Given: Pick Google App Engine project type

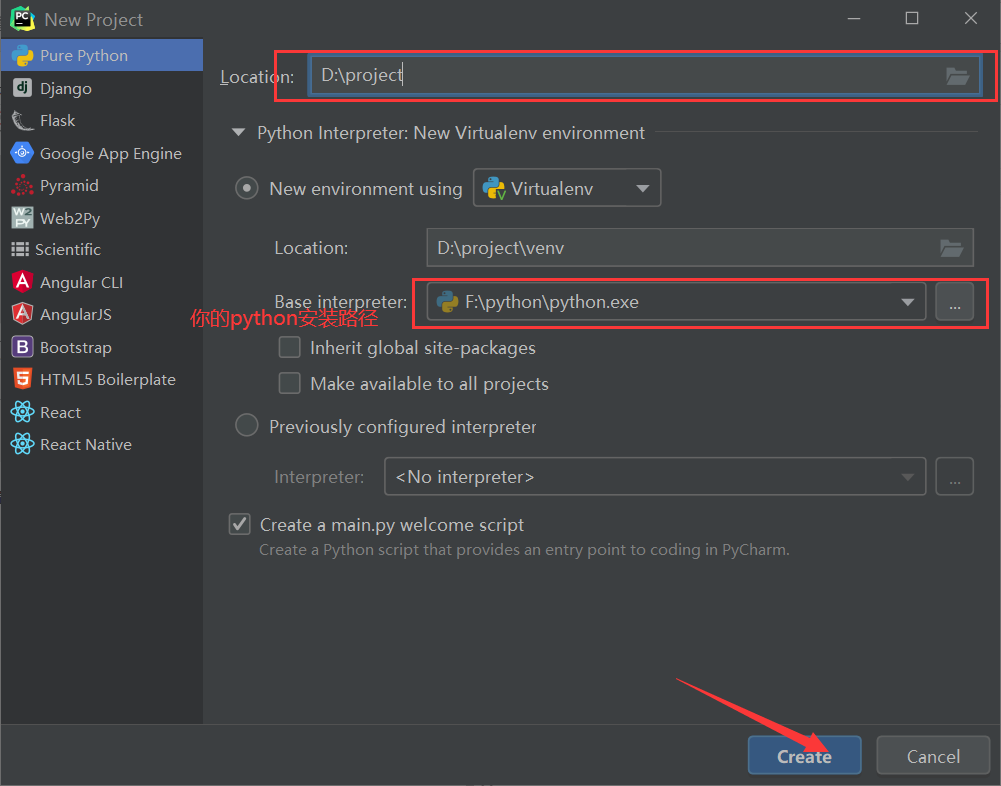Looking at the screenshot, I should [102, 153].
